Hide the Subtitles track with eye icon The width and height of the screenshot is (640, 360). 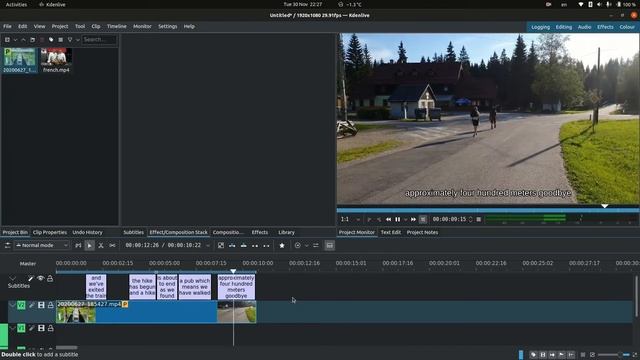click(x=40, y=279)
